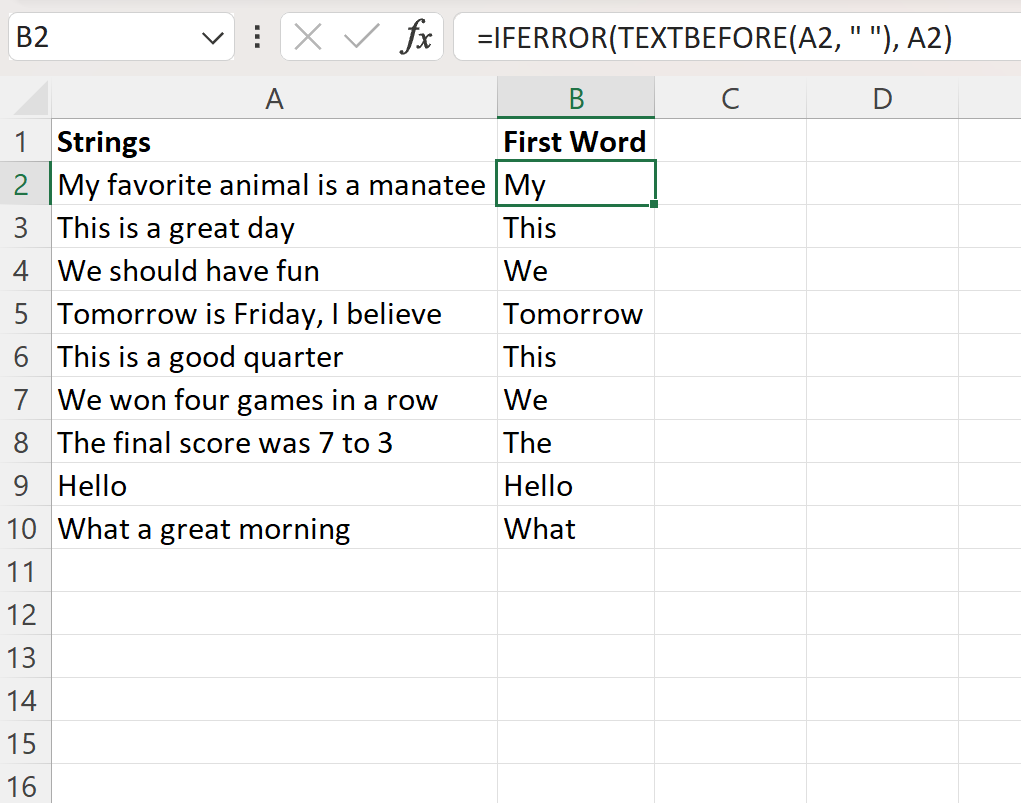Click the Insert Function fx icon
This screenshot has height=803, width=1021.
click(x=414, y=37)
